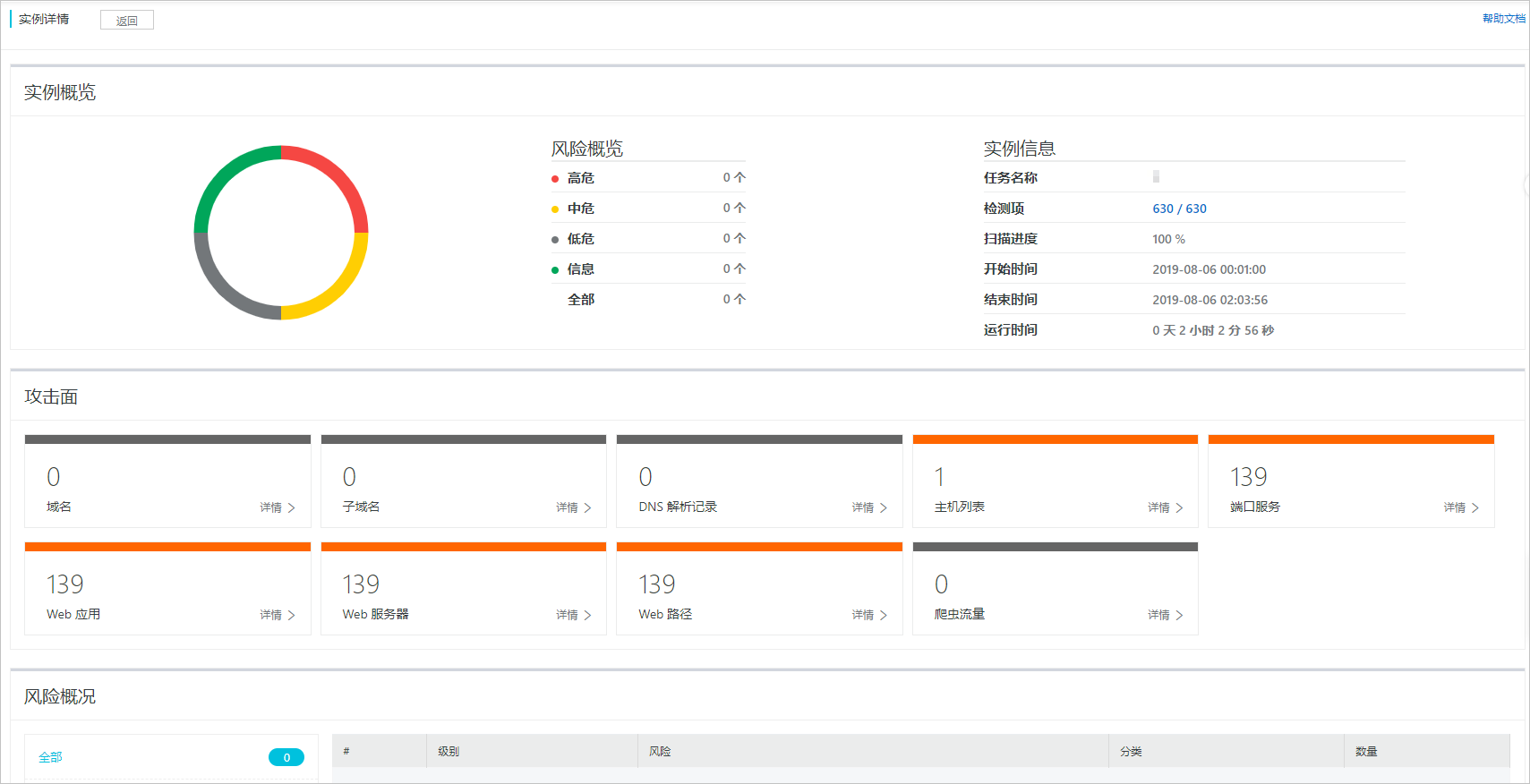Image resolution: width=1530 pixels, height=784 pixels.
Task: Click the 139 count on Web 路径 card
Action: 656,584
